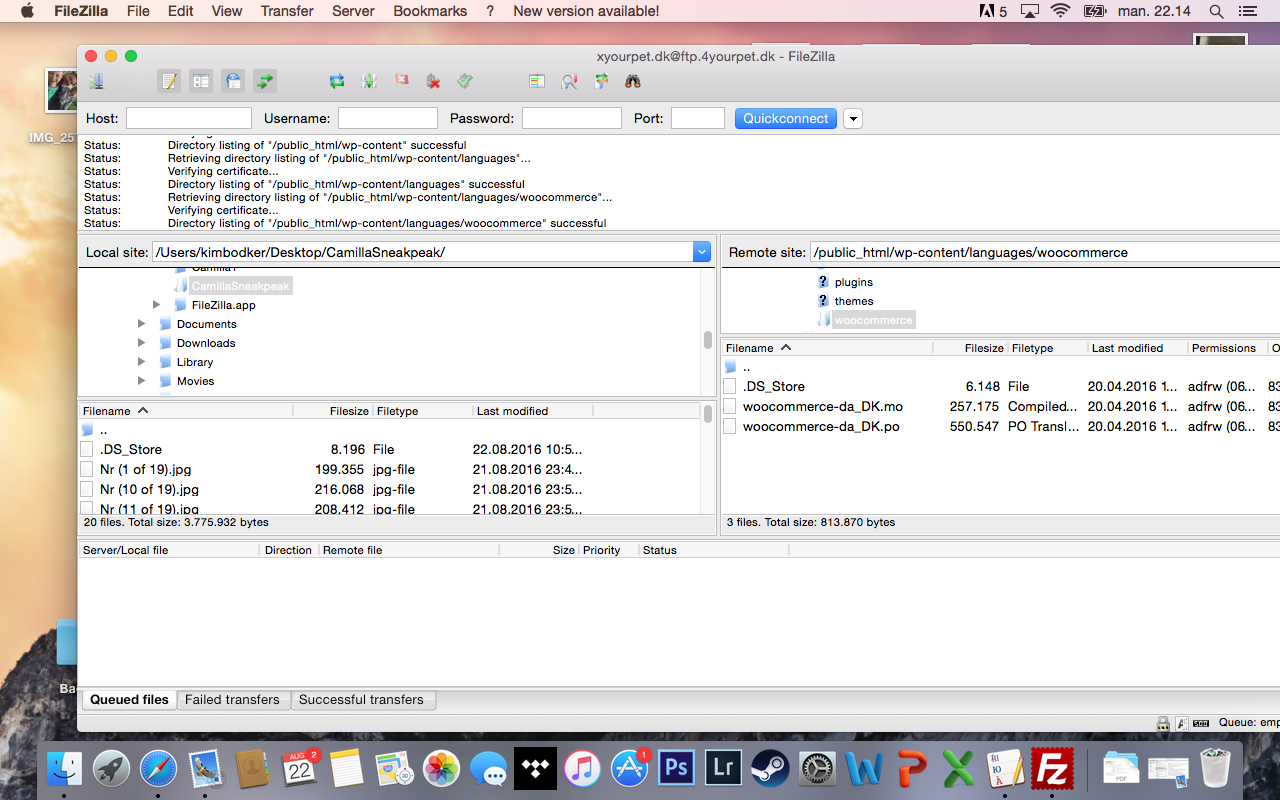Viewport: 1280px width, 800px height.
Task: Disconnect from the current server
Action: point(433,81)
